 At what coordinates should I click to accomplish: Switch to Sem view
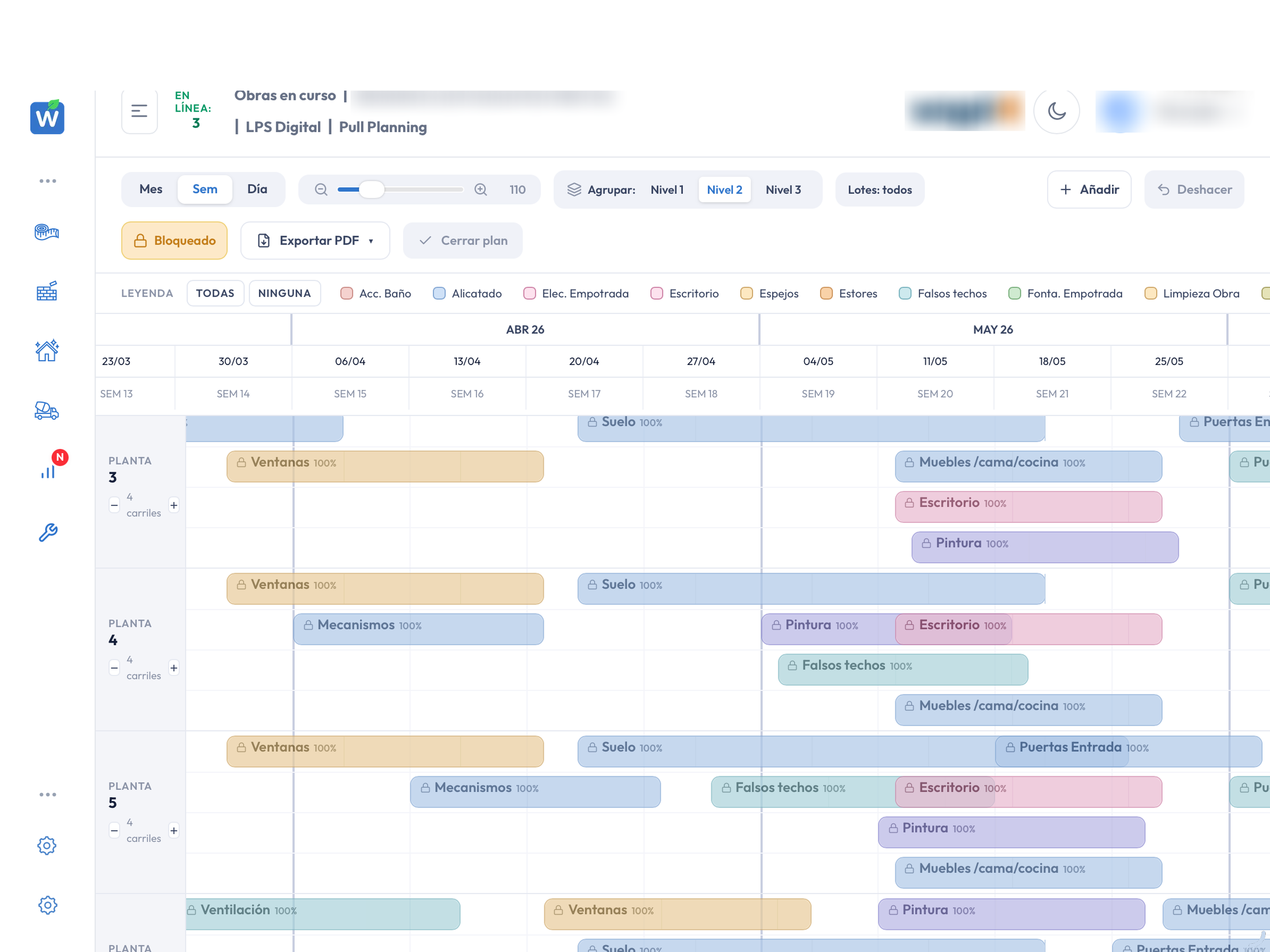pos(205,190)
